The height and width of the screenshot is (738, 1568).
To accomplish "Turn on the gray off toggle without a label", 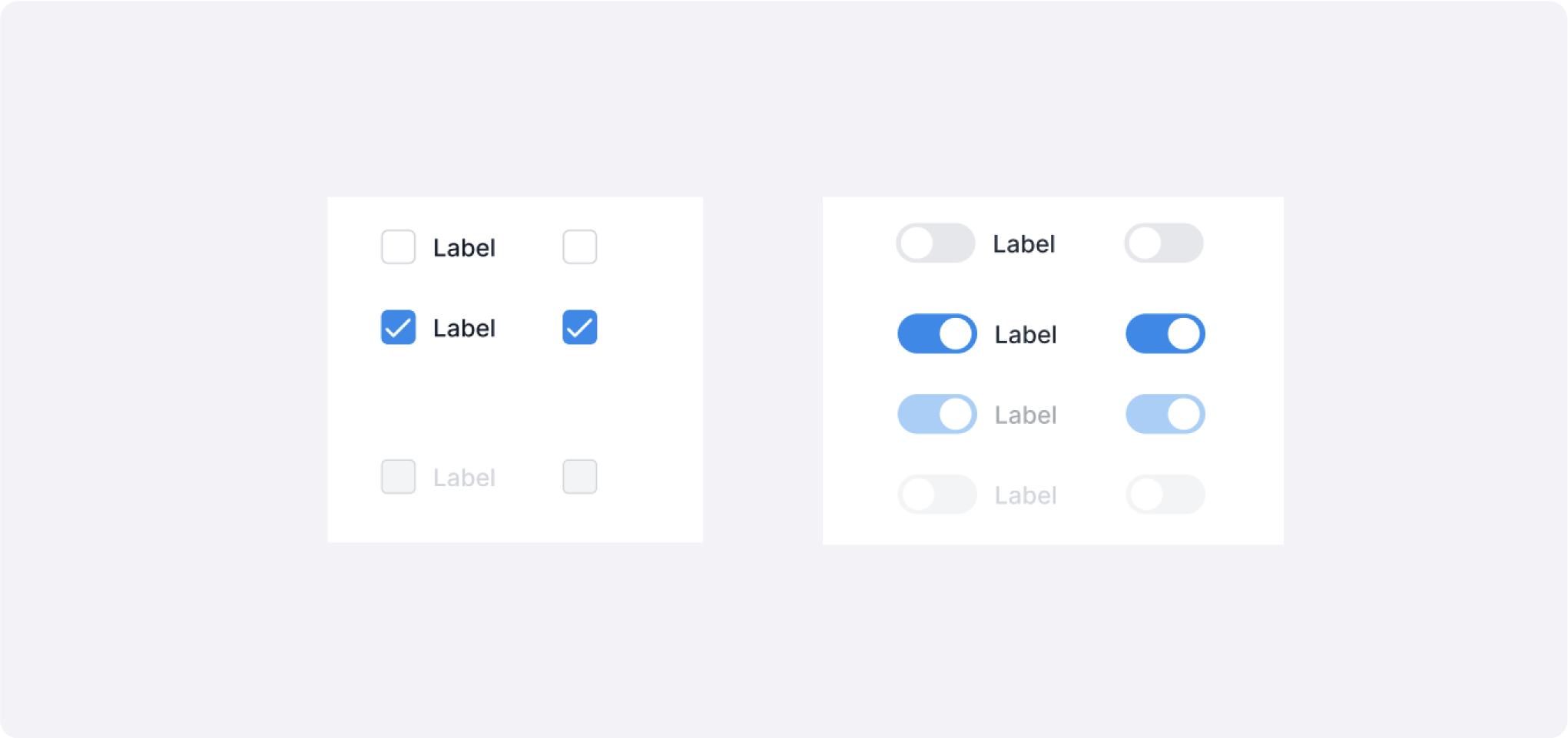I will pyautogui.click(x=1163, y=243).
